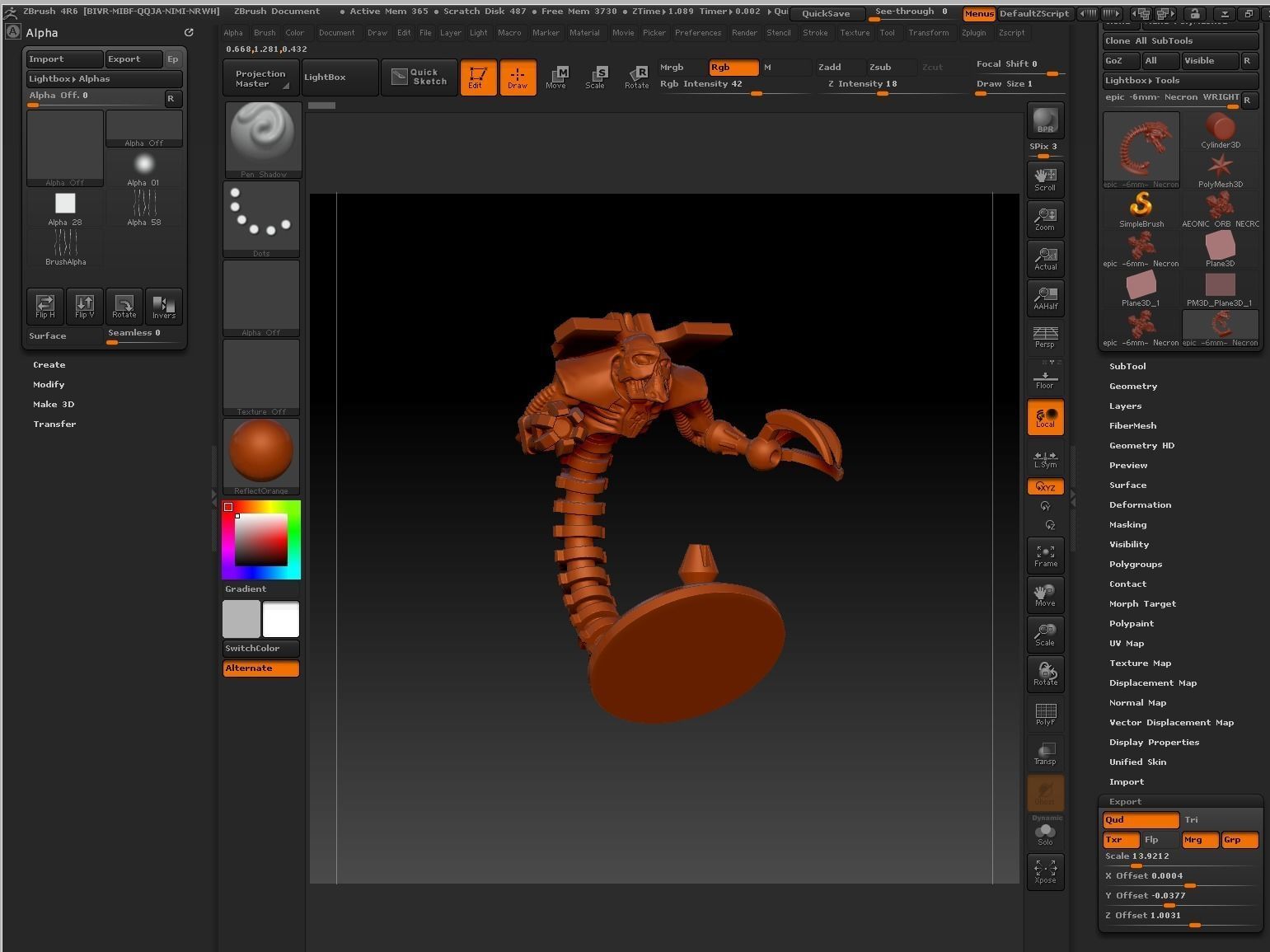The height and width of the screenshot is (952, 1270).
Task: Open the Document menu
Action: pos(336,33)
